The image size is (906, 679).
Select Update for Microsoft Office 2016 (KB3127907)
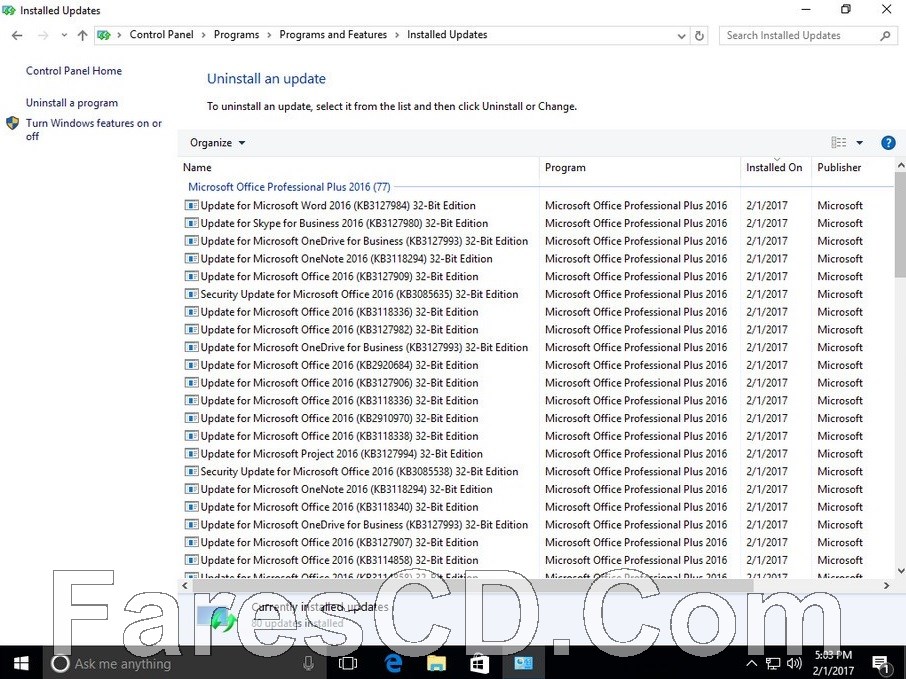click(339, 543)
